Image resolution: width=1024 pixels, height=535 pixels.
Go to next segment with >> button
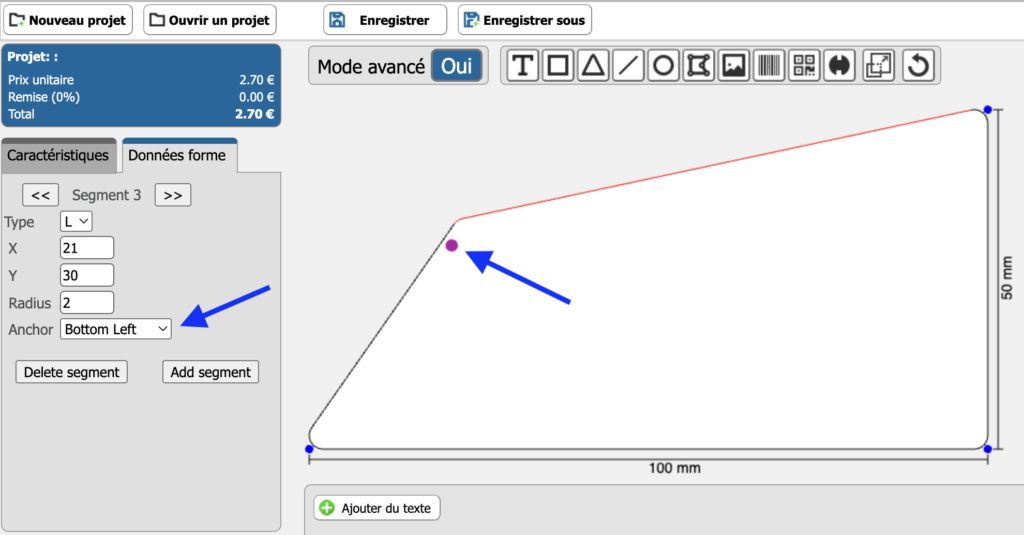coord(173,195)
